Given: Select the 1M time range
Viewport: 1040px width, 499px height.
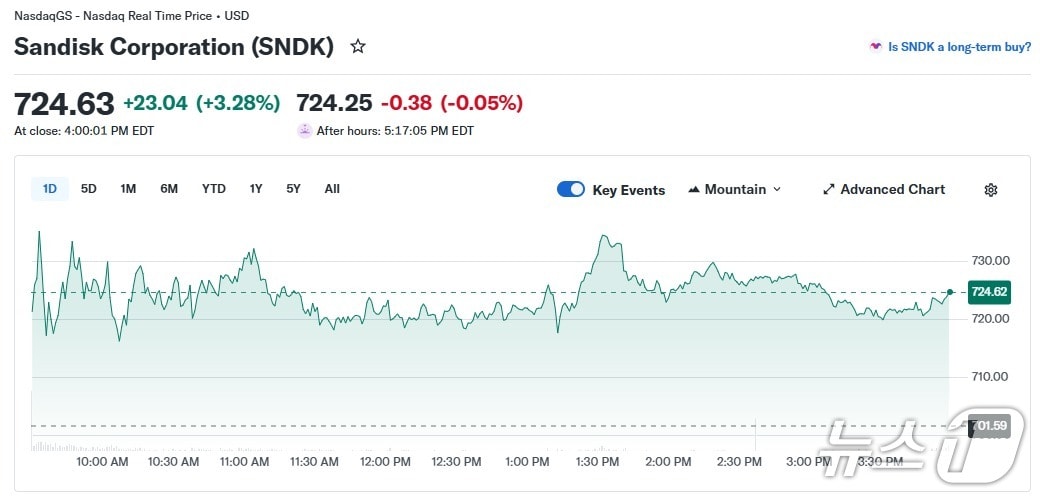Looking at the screenshot, I should point(128,189).
